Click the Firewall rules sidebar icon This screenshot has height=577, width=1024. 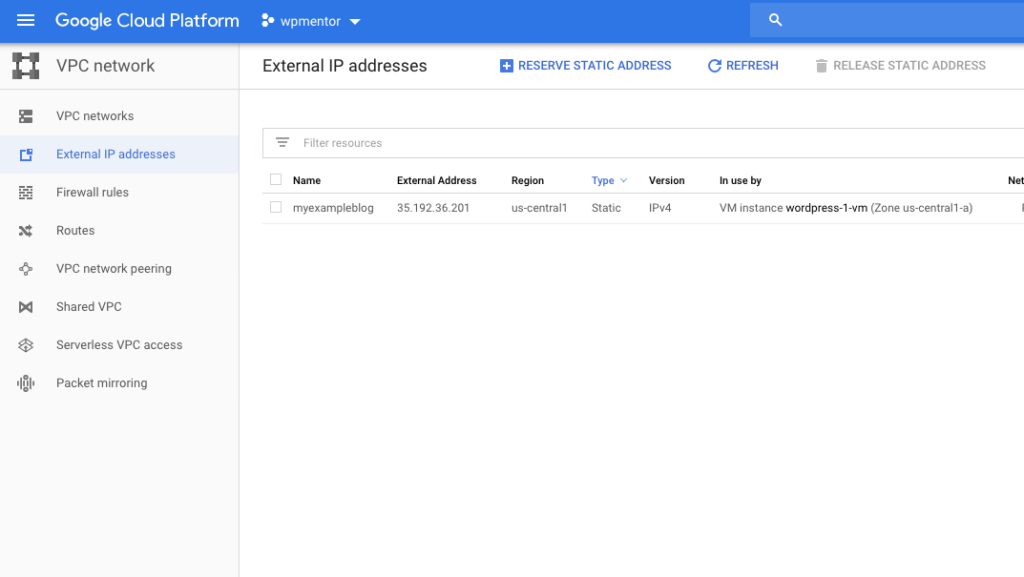25,192
